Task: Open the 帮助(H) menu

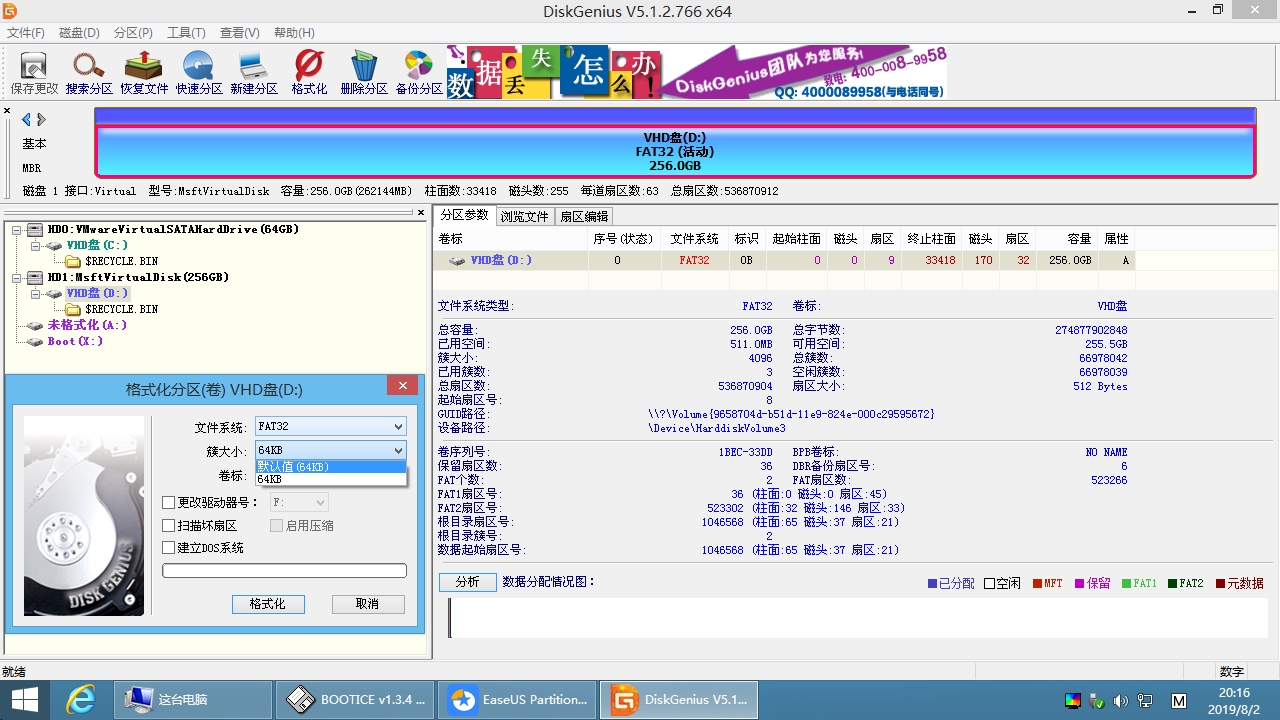Action: click(x=293, y=33)
